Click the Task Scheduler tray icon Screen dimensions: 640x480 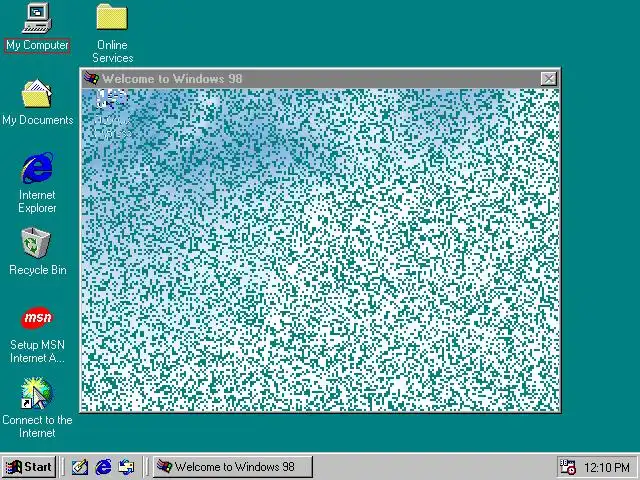tap(568, 467)
